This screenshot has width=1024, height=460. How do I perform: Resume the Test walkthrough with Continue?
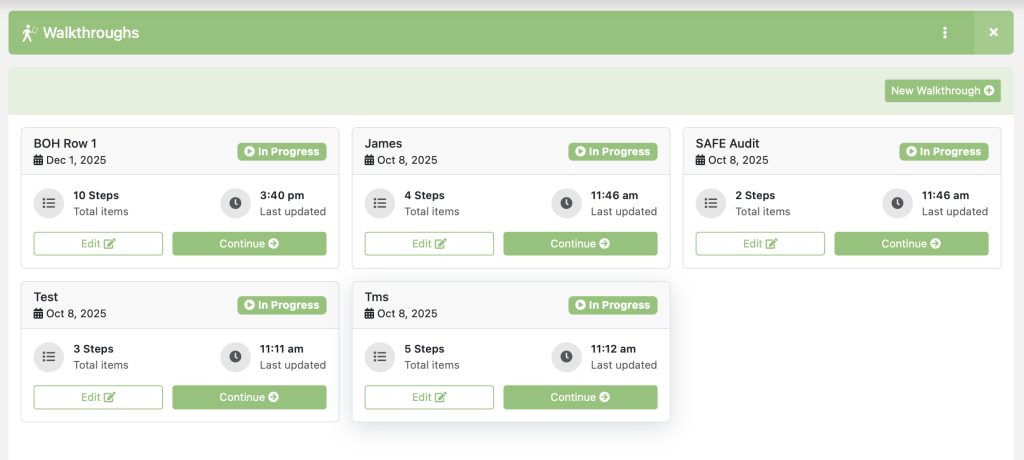(x=249, y=398)
